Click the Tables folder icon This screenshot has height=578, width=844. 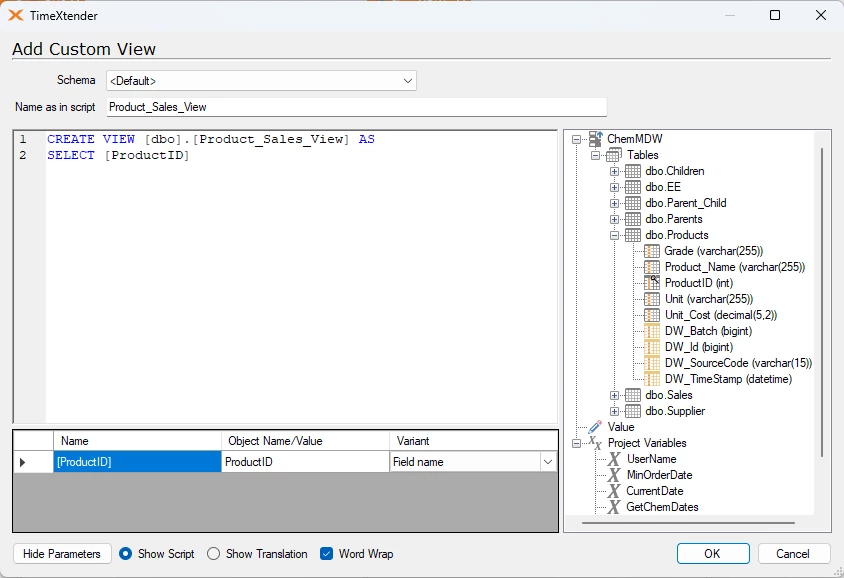(614, 155)
